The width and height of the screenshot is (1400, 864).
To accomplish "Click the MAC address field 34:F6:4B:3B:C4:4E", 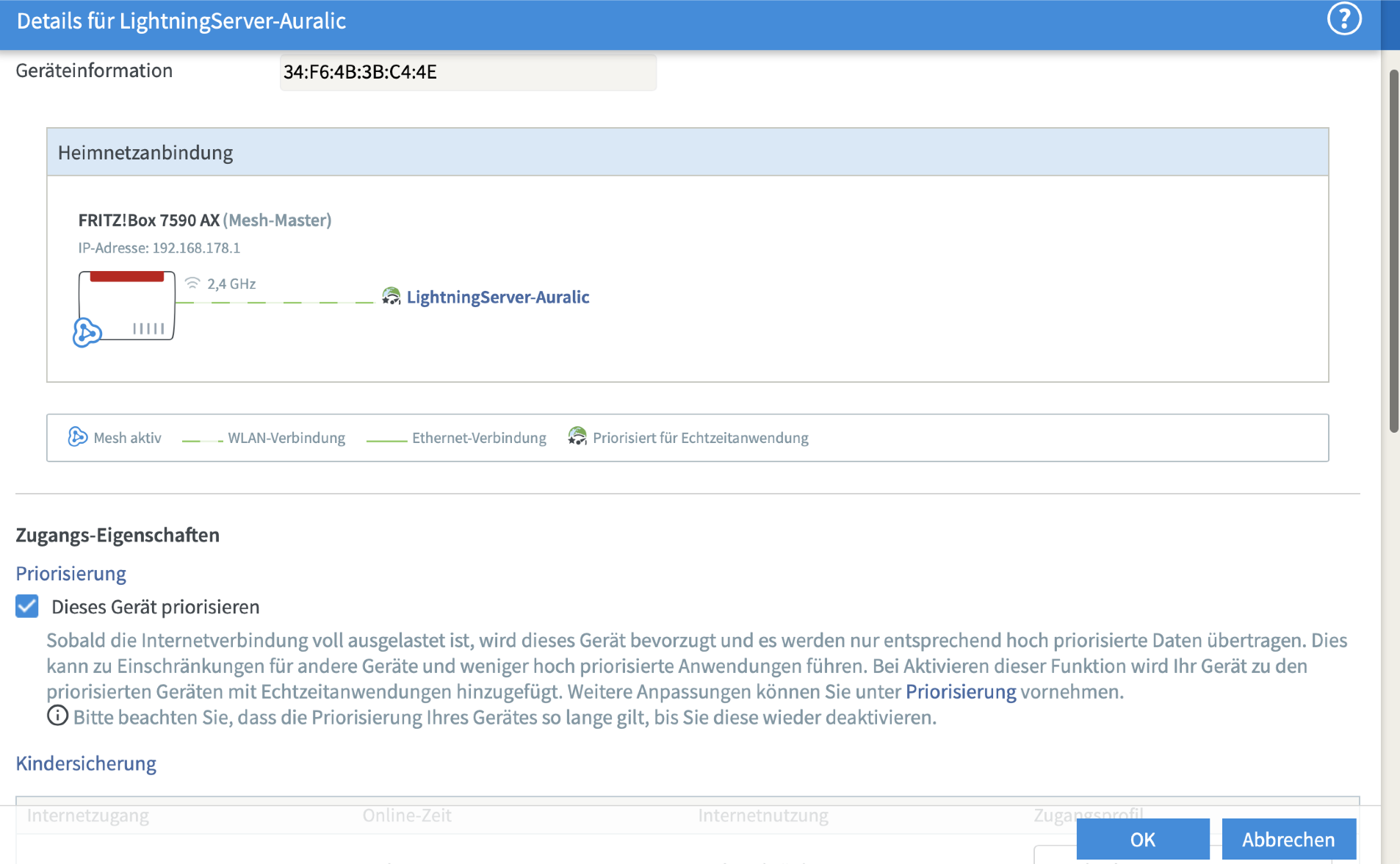I will [x=468, y=72].
